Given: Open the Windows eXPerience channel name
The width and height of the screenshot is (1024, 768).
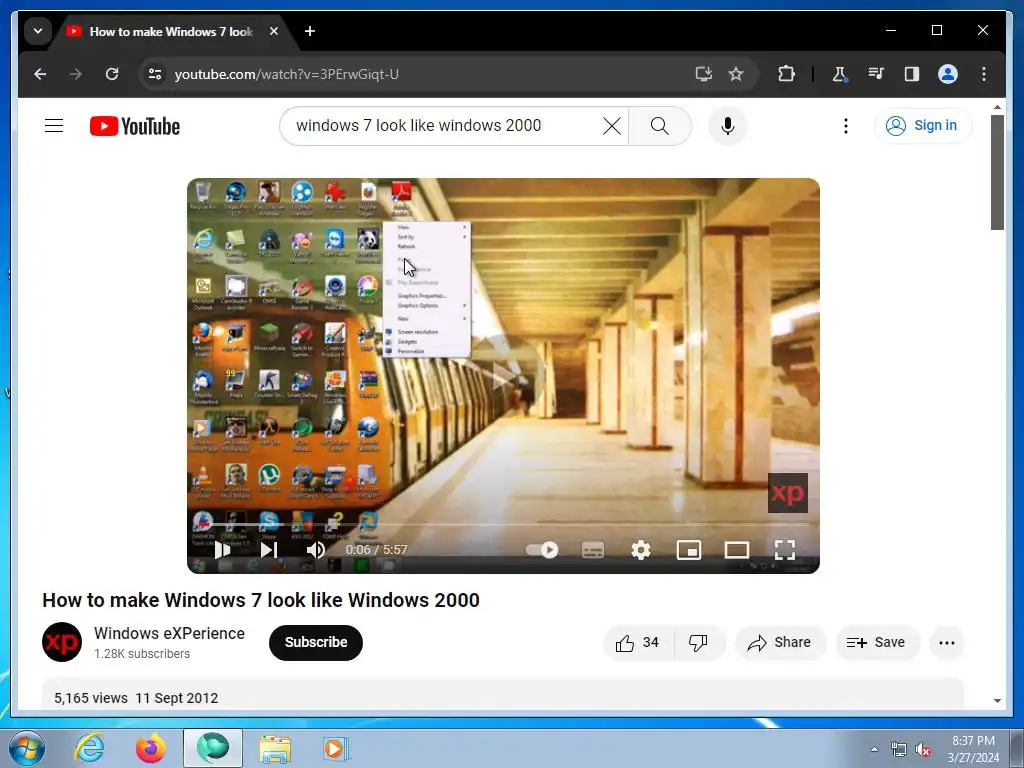Looking at the screenshot, I should click(x=169, y=633).
